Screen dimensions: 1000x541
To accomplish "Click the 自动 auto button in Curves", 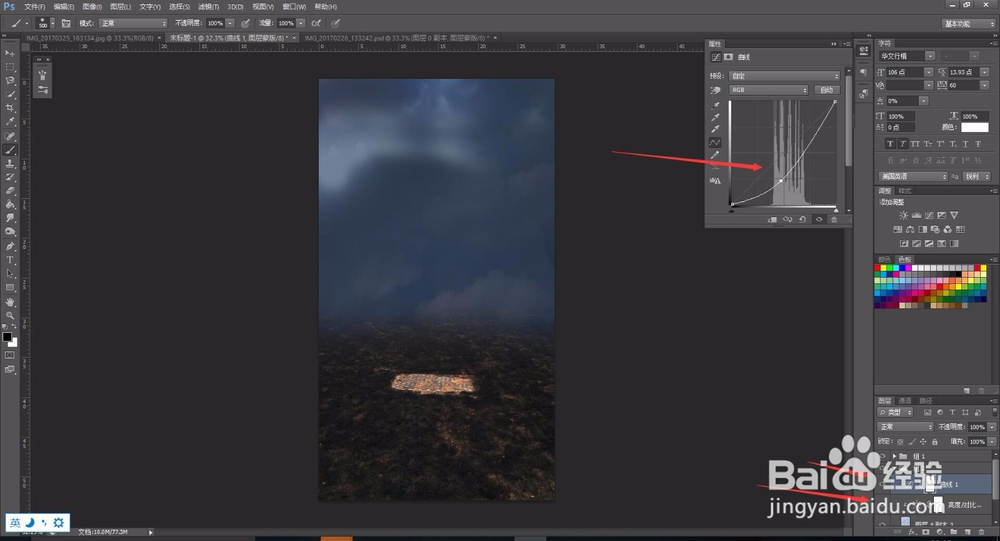I will coord(827,90).
